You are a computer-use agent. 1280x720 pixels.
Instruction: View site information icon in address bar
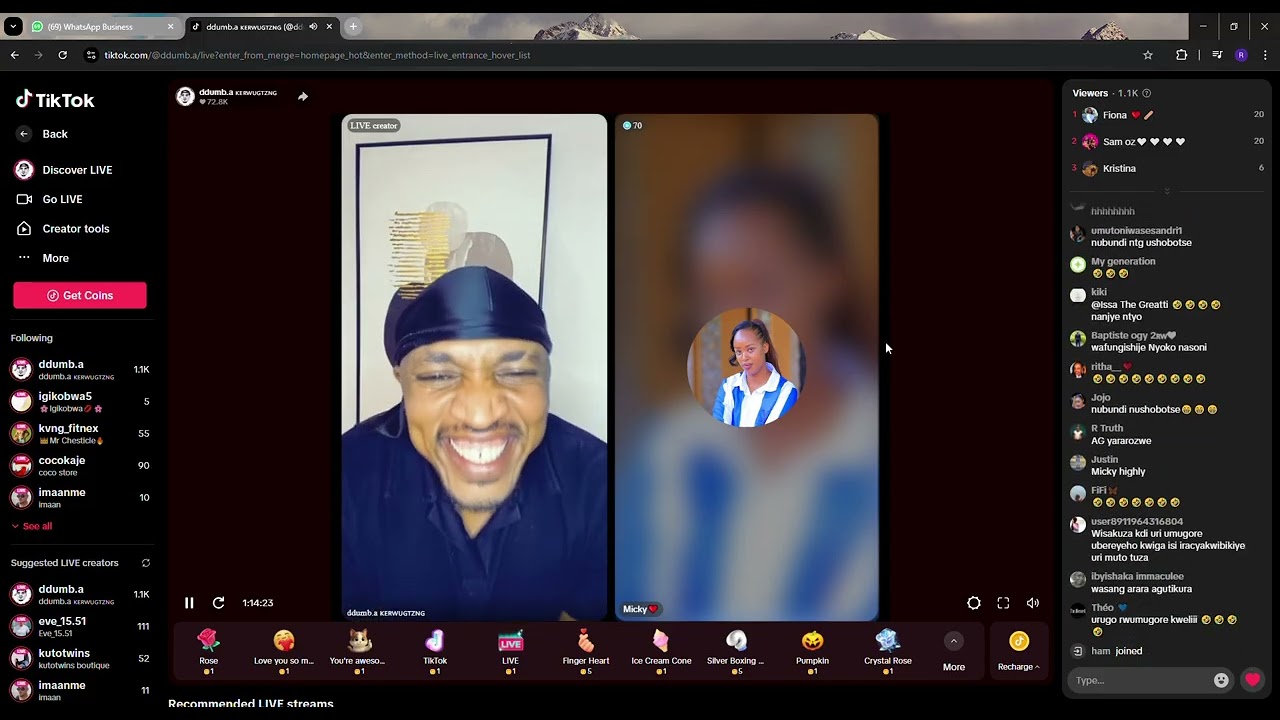[91, 55]
